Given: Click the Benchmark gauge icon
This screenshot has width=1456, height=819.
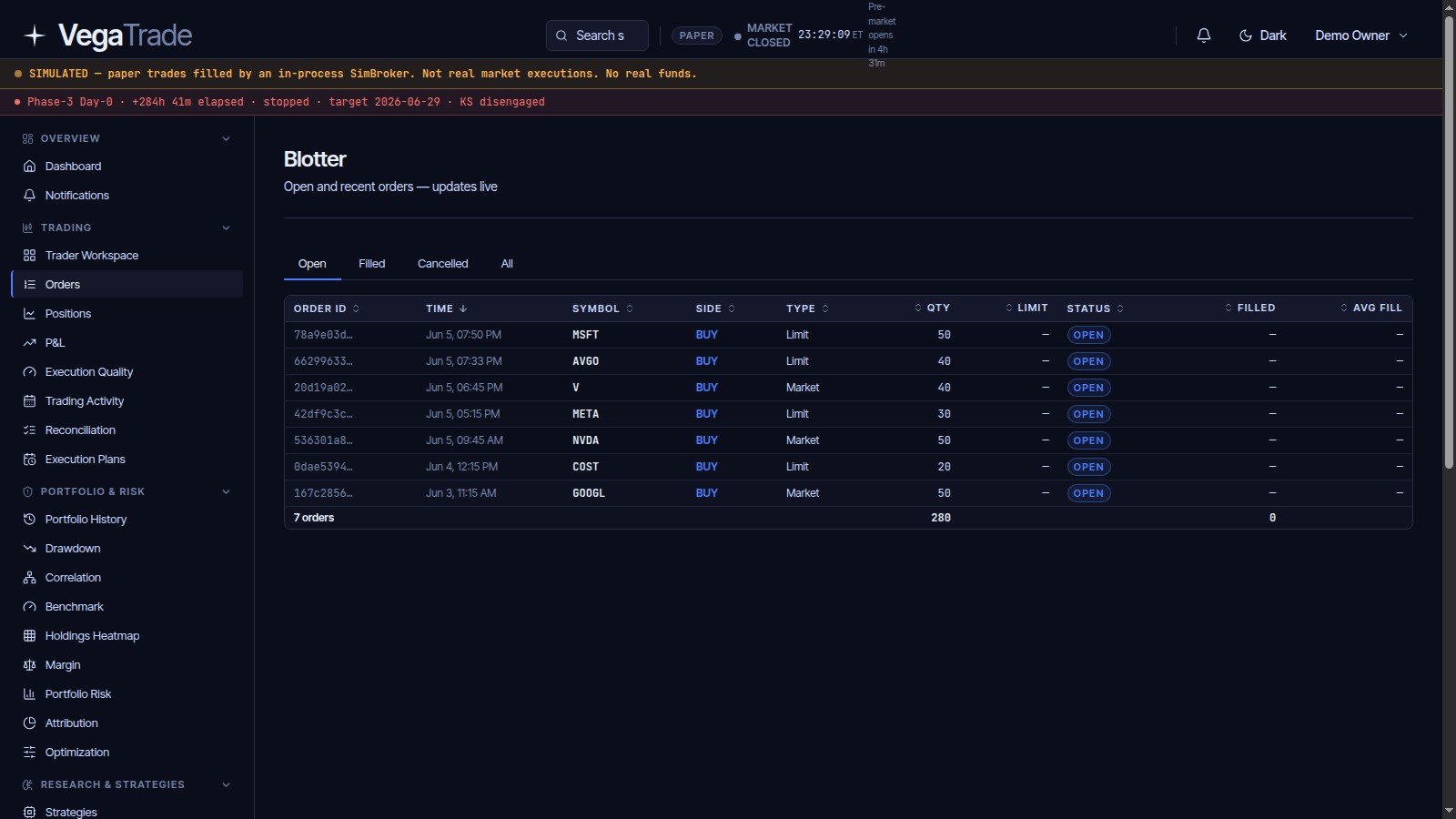Looking at the screenshot, I should pos(29,607).
